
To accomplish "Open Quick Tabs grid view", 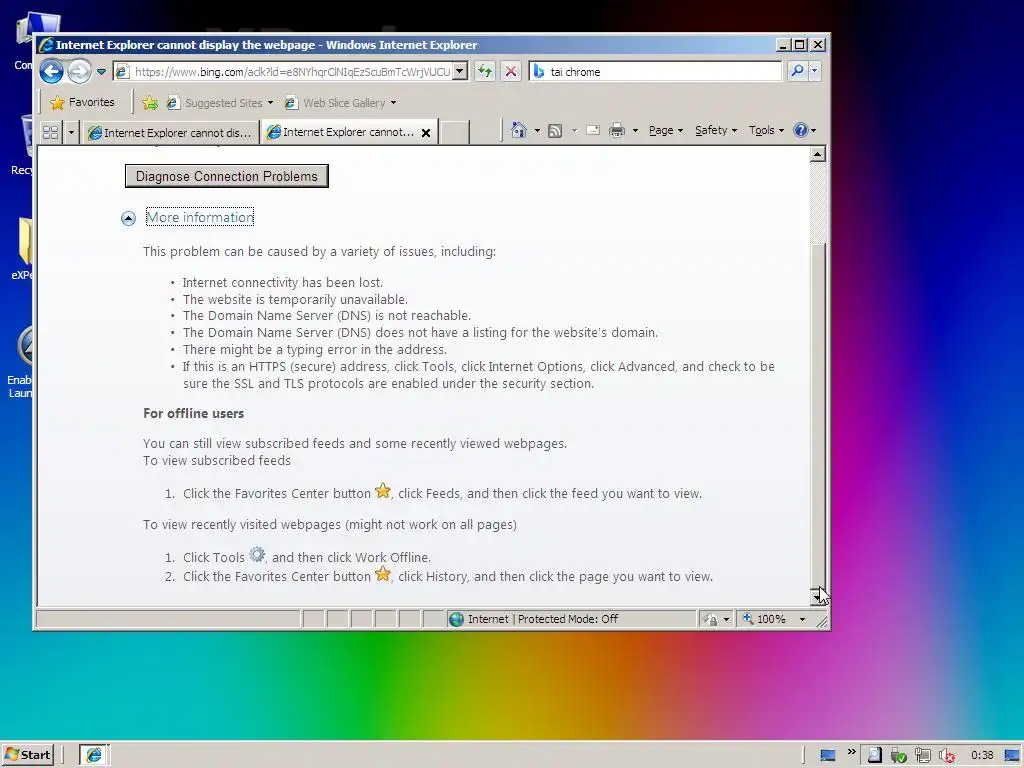I will pos(51,132).
